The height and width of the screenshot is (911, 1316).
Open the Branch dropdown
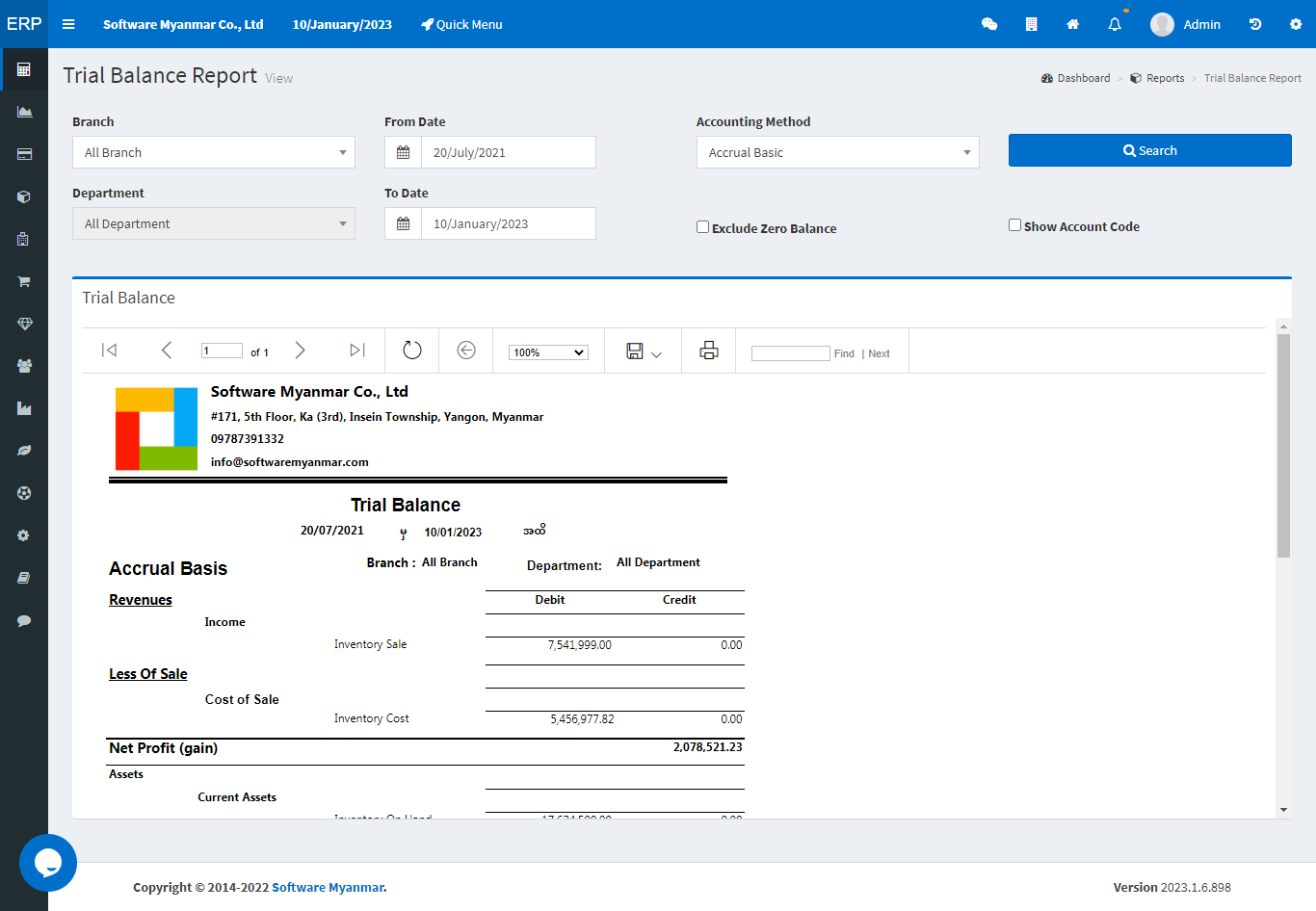214,152
